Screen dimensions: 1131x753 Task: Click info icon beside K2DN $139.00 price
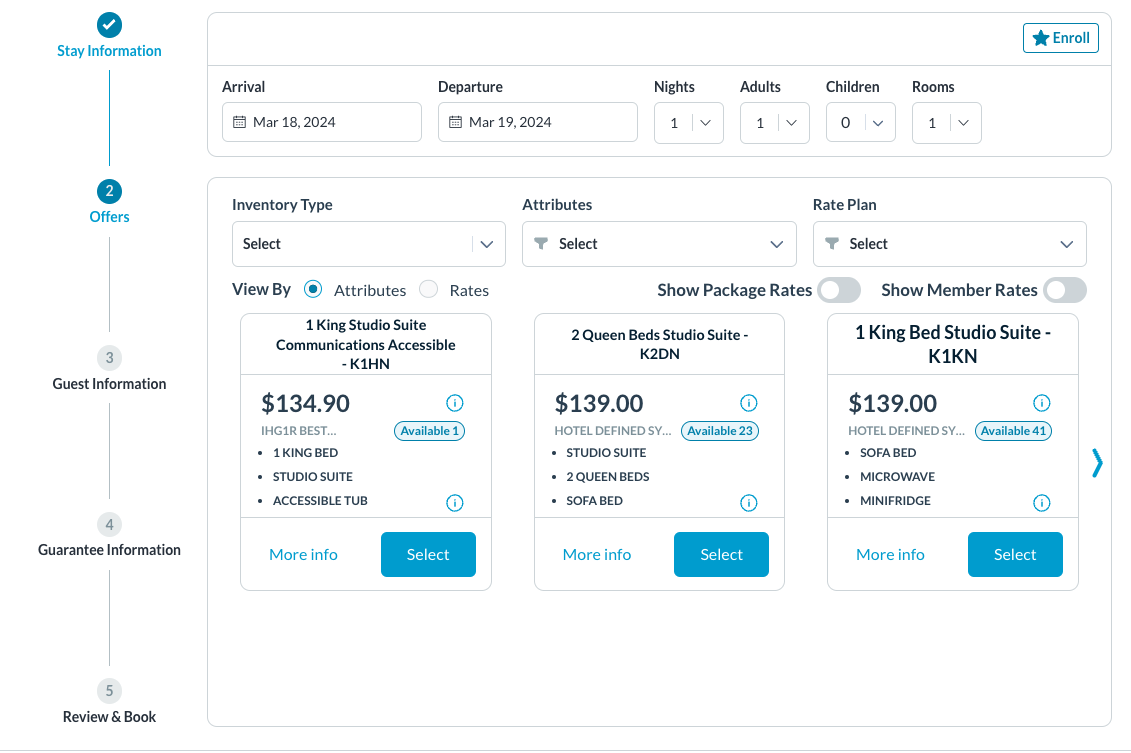point(748,403)
